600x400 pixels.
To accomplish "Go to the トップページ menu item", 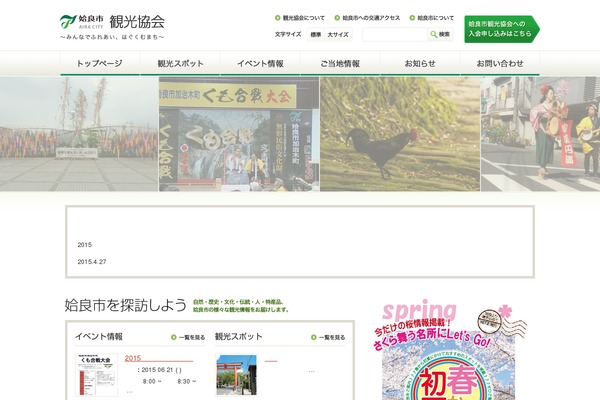I will point(100,64).
